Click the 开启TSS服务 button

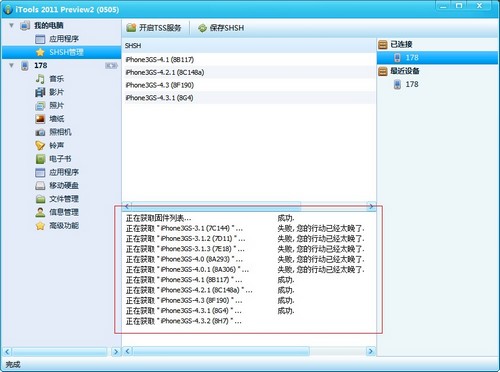pyautogui.click(x=154, y=28)
